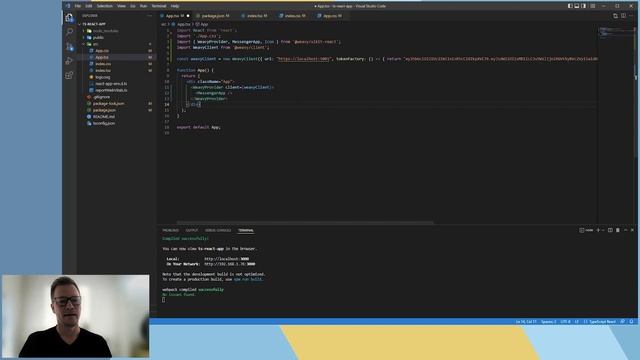Open the Run and Debug view
The height and width of the screenshot is (360, 640).
coord(69,61)
